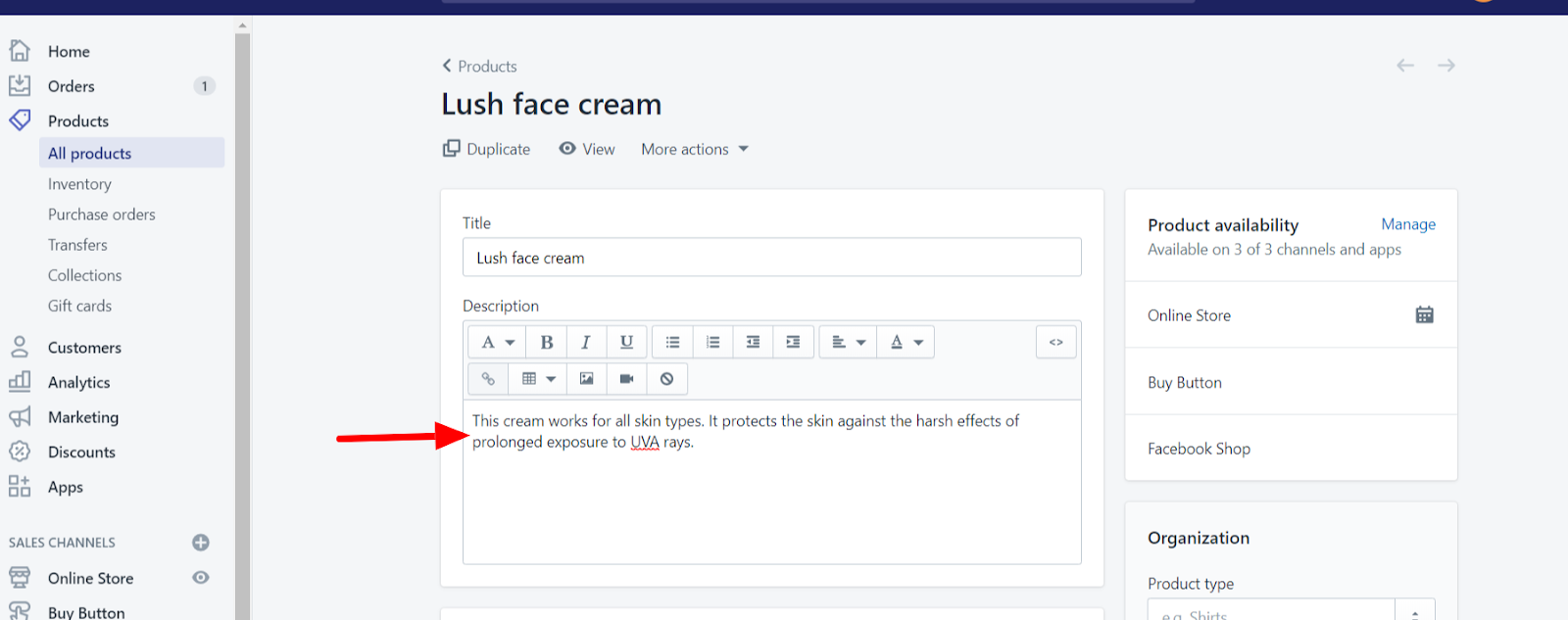
Task: Open the Inventory section
Action: (x=79, y=184)
